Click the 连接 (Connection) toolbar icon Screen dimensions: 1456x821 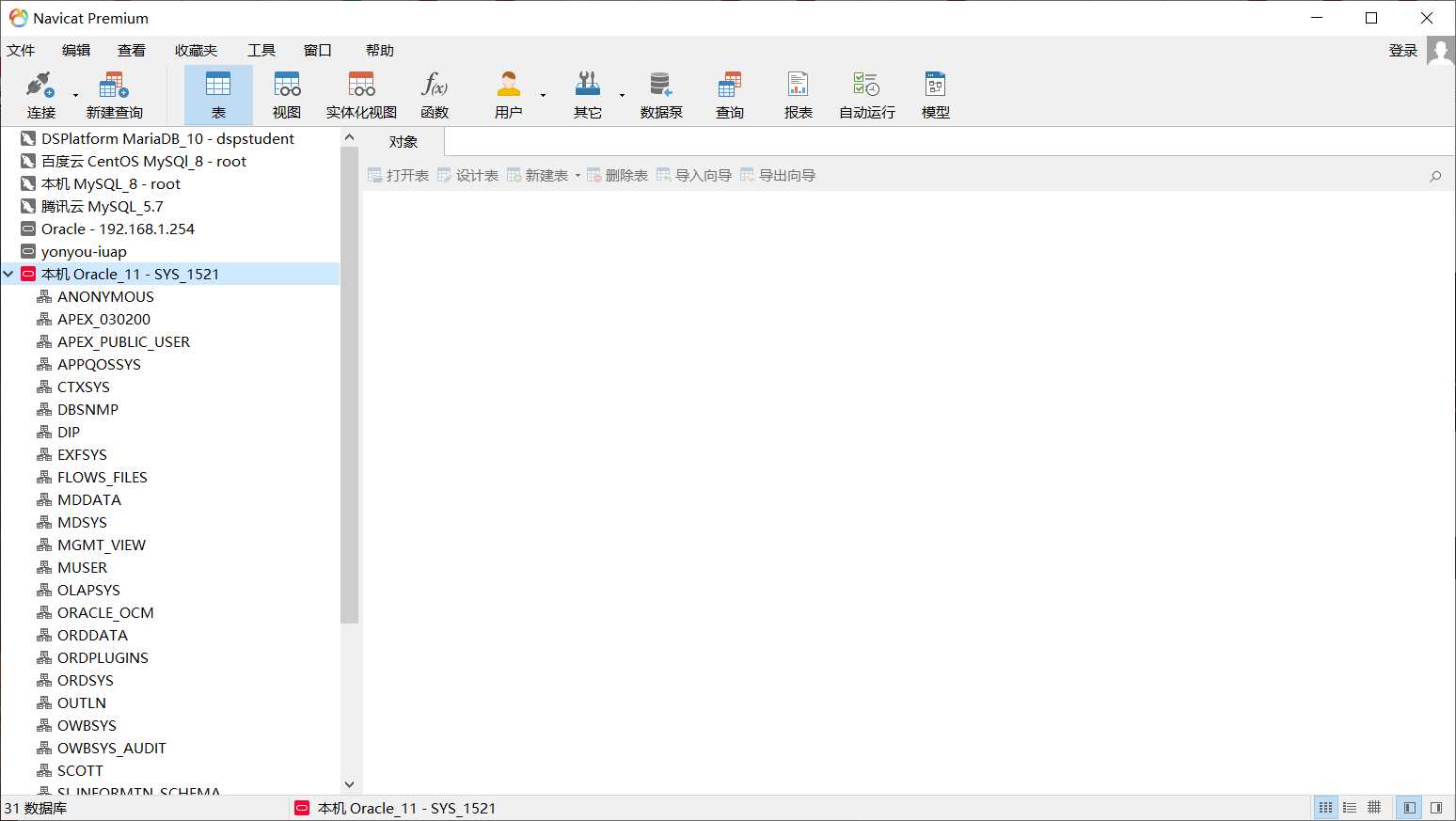(x=40, y=95)
